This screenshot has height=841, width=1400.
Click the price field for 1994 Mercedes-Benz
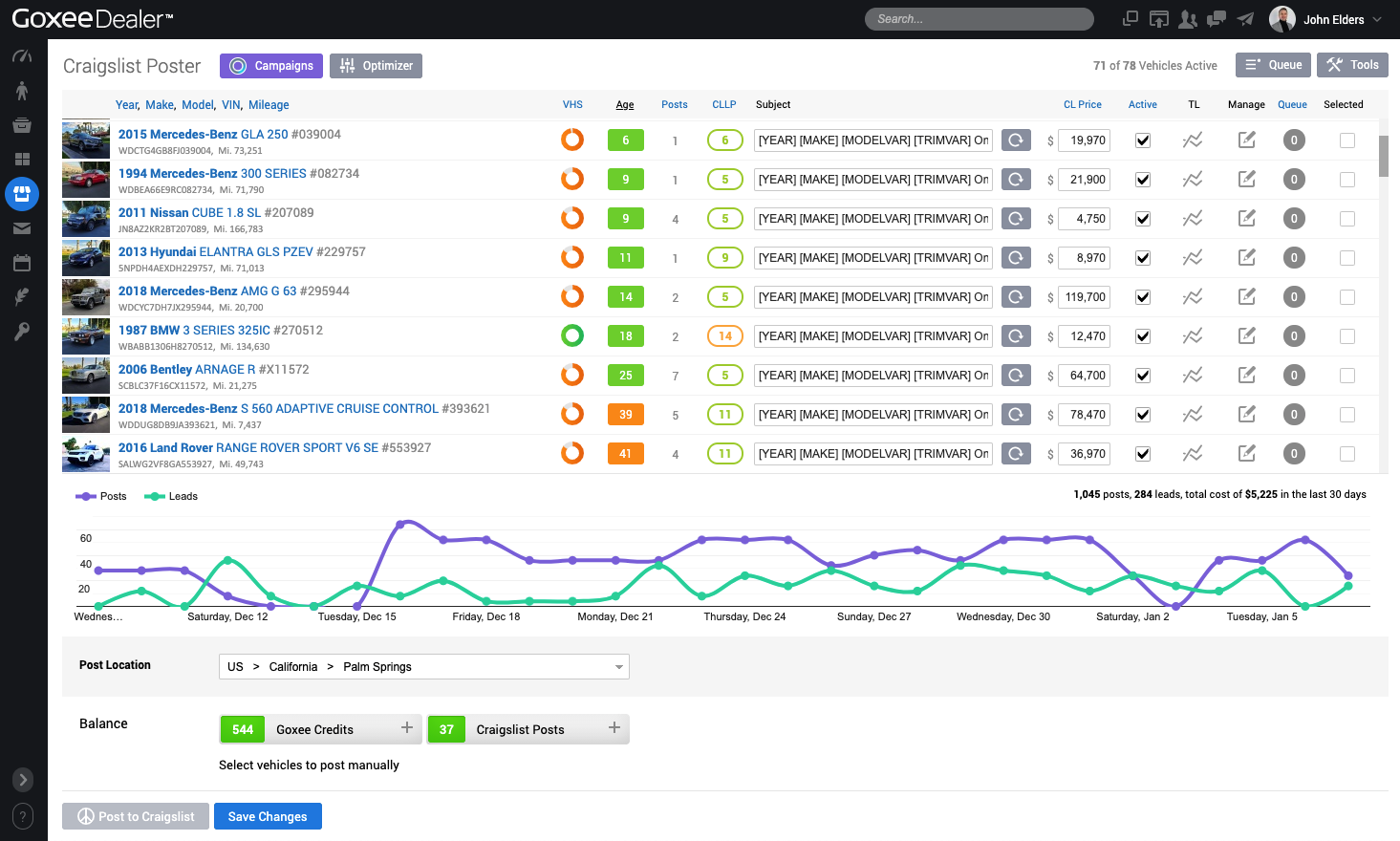click(1084, 180)
